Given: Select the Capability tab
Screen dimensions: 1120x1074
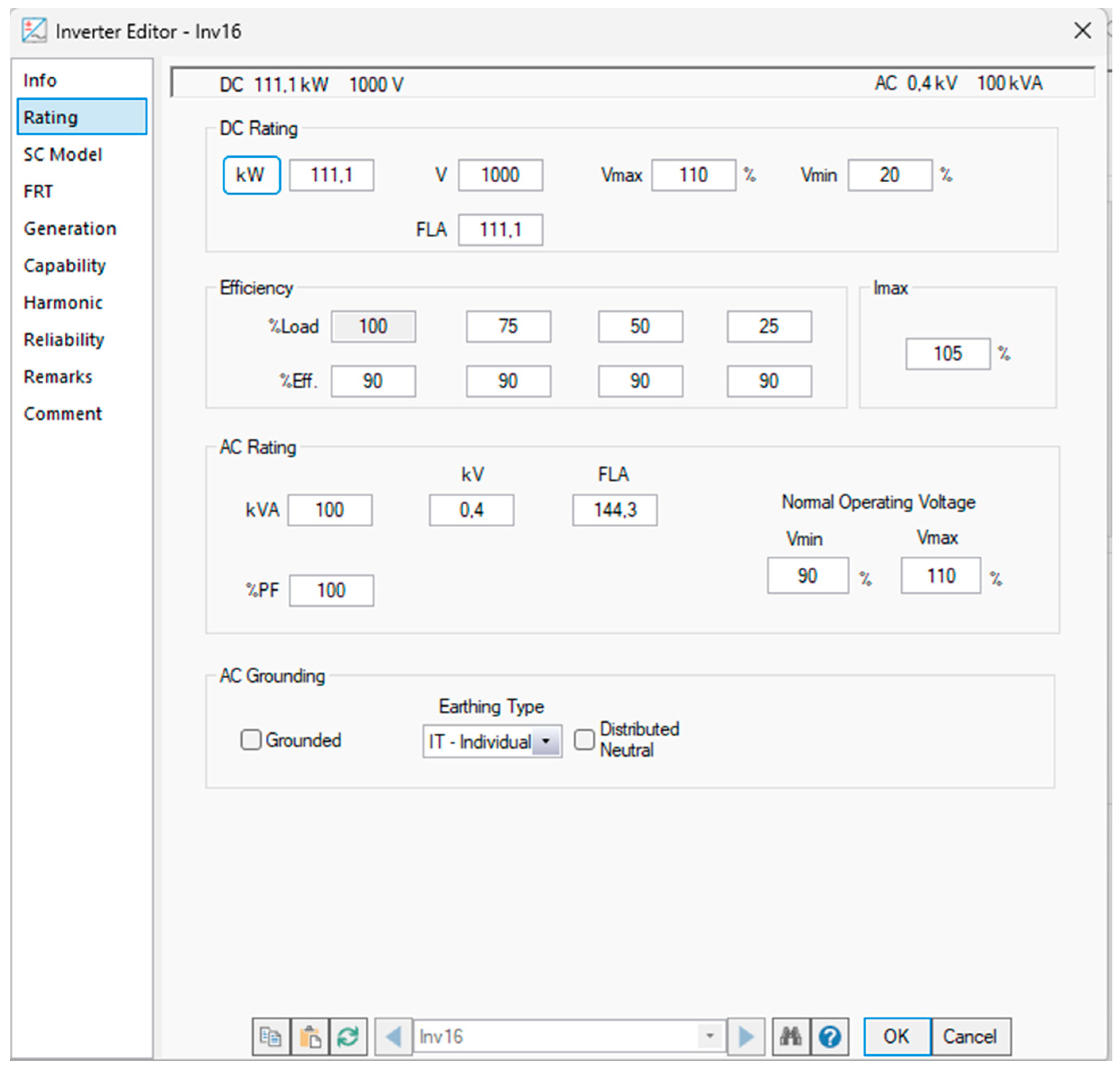Looking at the screenshot, I should [x=65, y=265].
